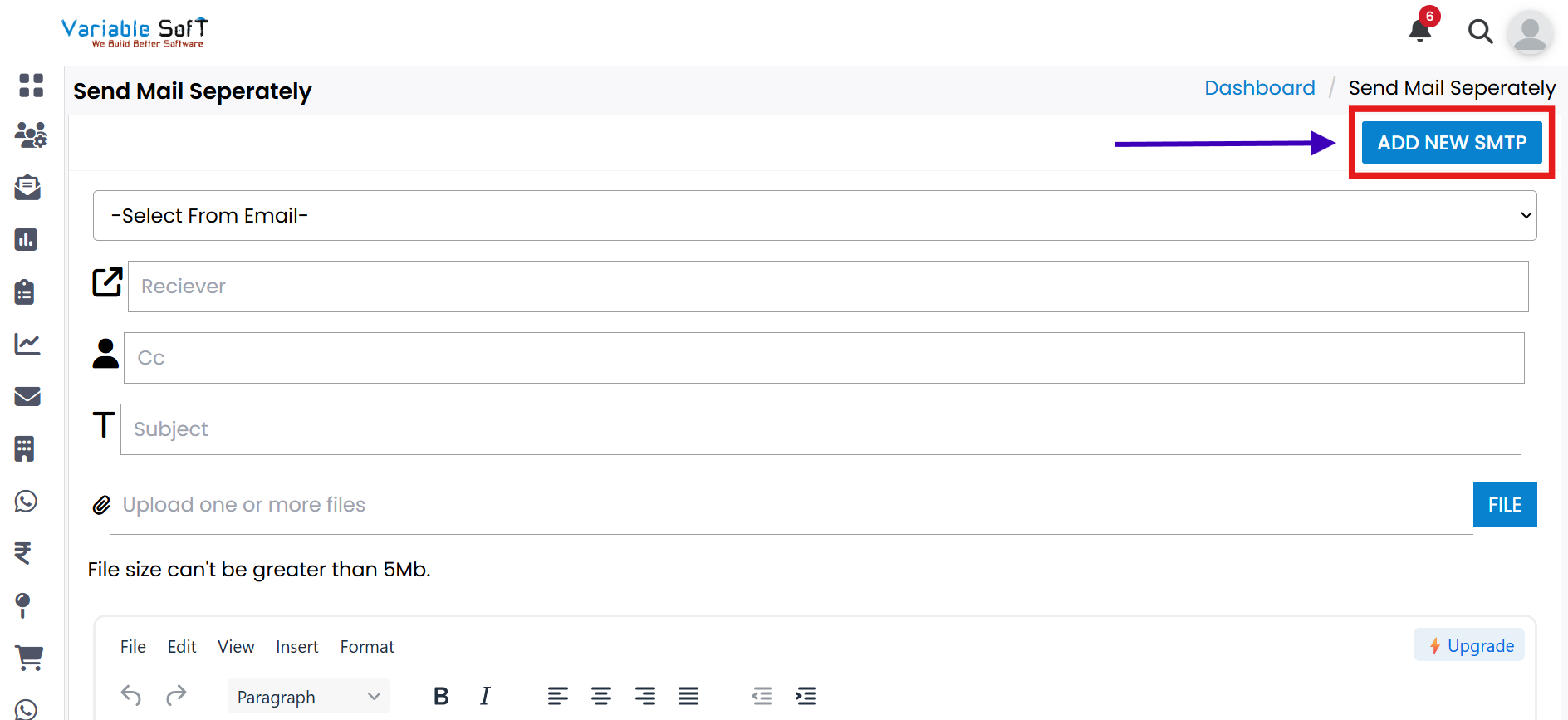Open the rupee payments sidebar icon

(23, 552)
